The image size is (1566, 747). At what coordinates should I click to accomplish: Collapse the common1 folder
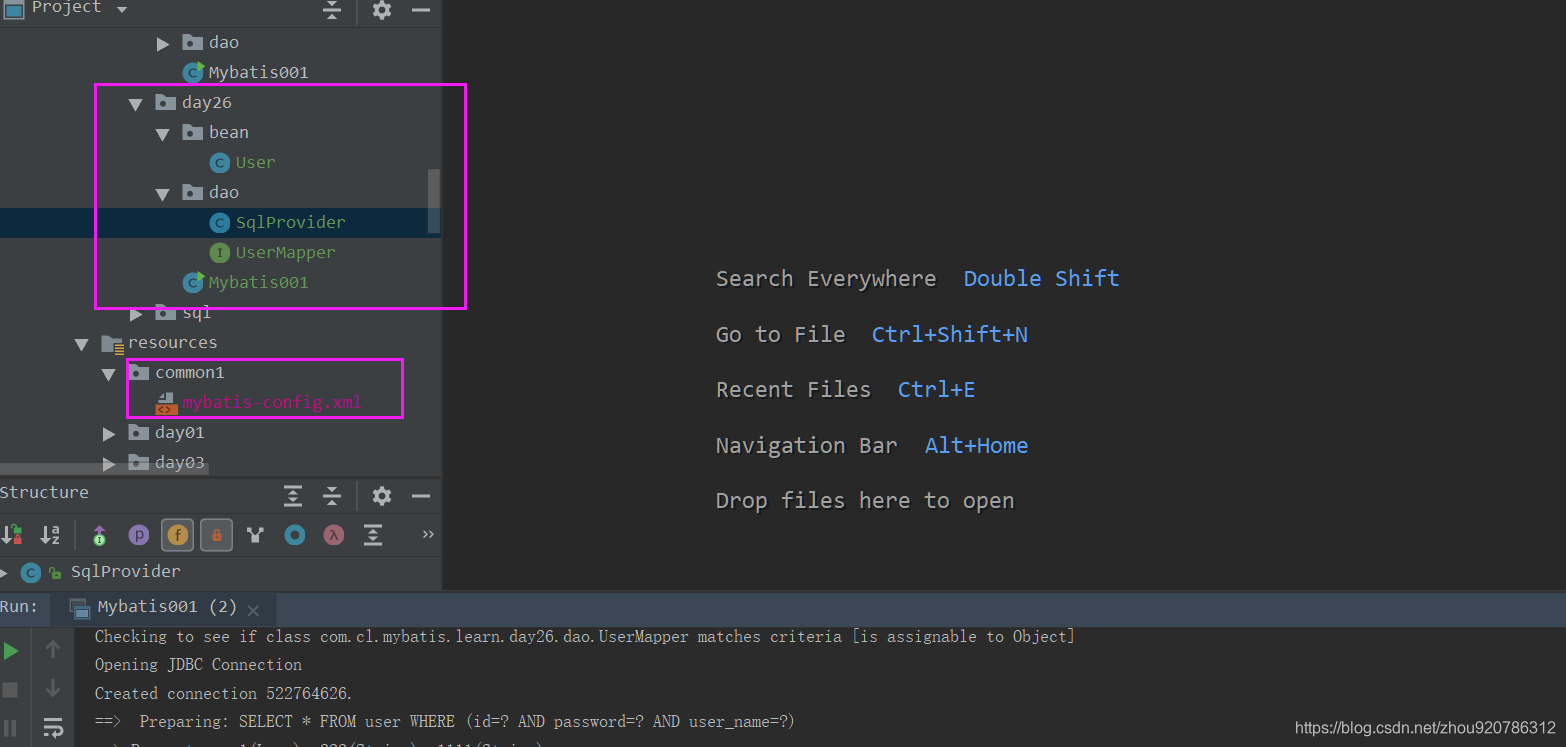(x=109, y=373)
